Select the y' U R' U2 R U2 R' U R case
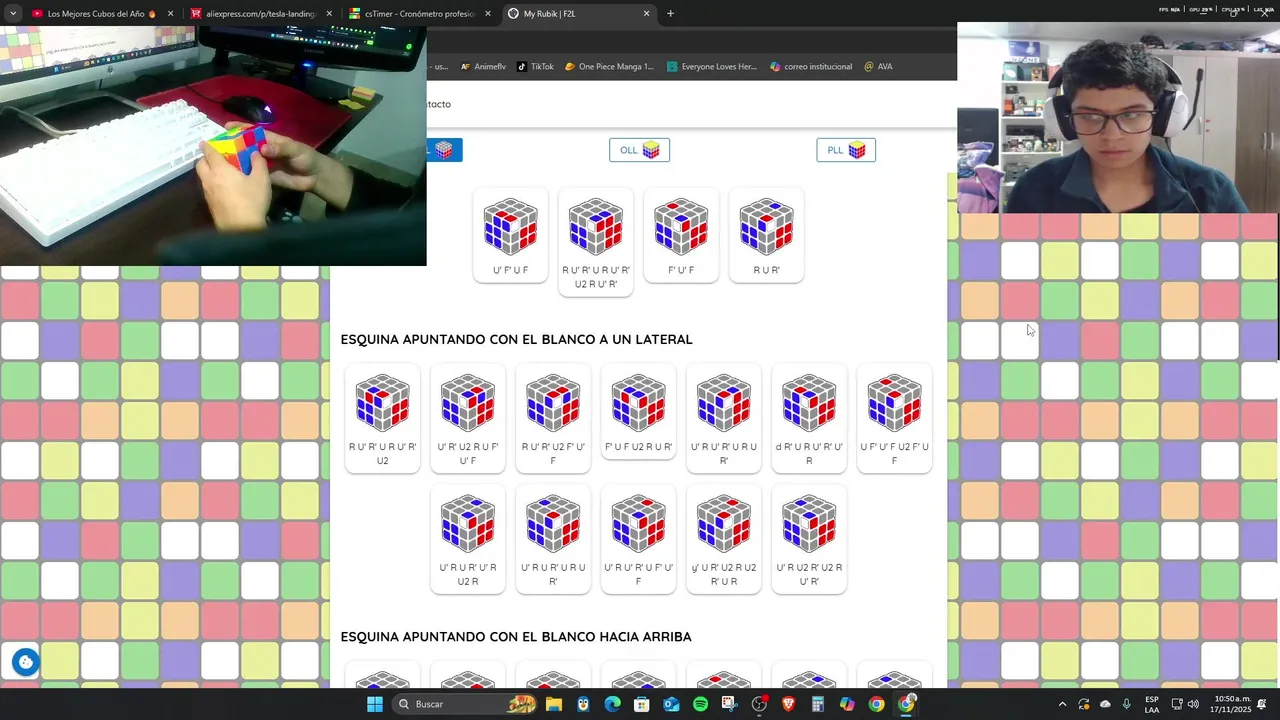The image size is (1280, 720). [x=724, y=539]
